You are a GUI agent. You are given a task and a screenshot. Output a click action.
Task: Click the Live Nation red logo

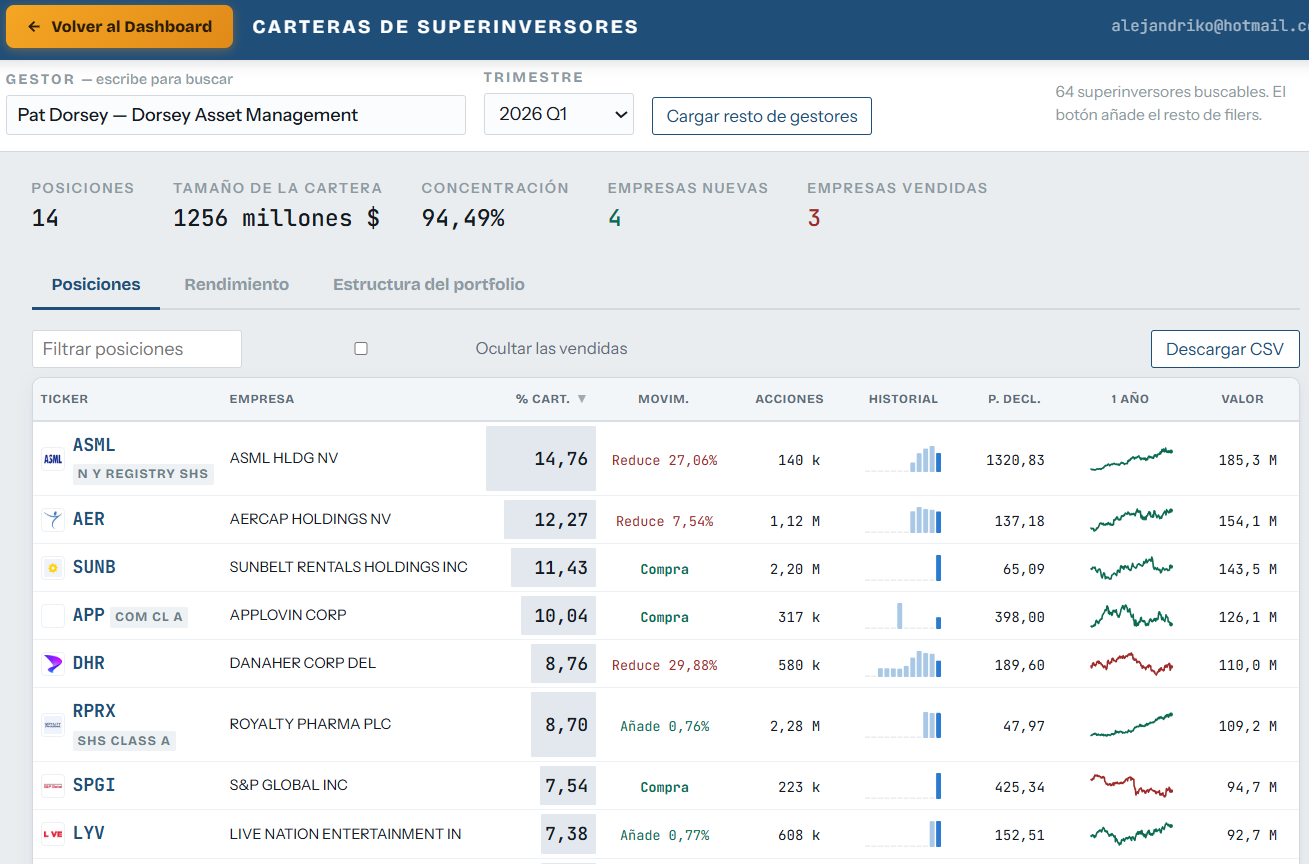(x=53, y=834)
